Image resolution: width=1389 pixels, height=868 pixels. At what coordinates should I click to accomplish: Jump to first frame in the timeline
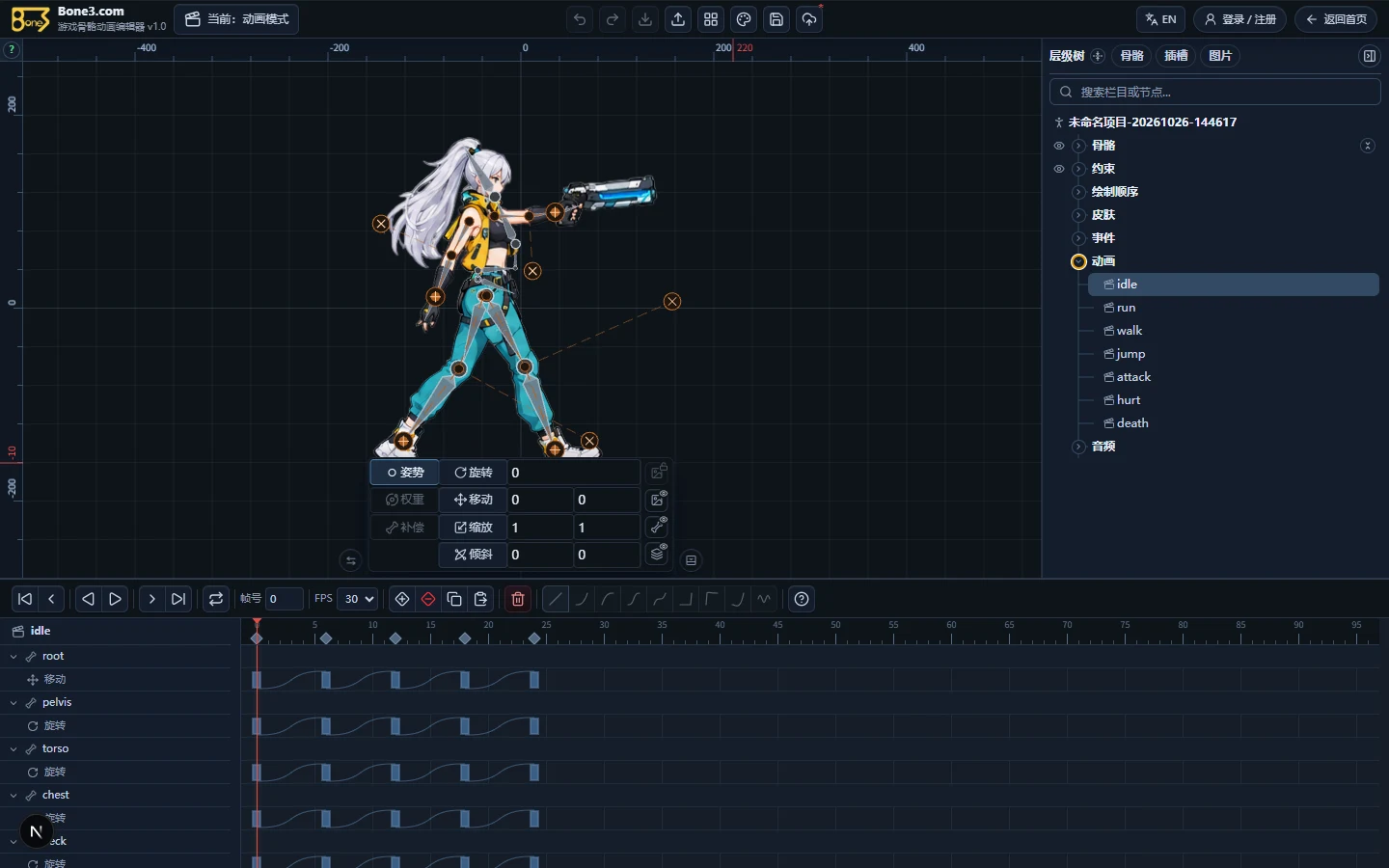click(25, 599)
